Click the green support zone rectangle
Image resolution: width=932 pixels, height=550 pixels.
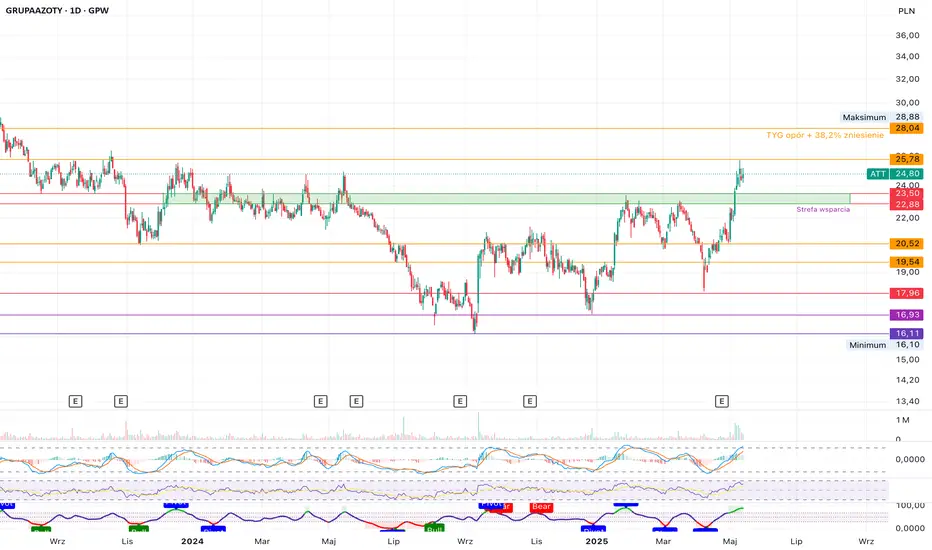pyautogui.click(x=507, y=199)
